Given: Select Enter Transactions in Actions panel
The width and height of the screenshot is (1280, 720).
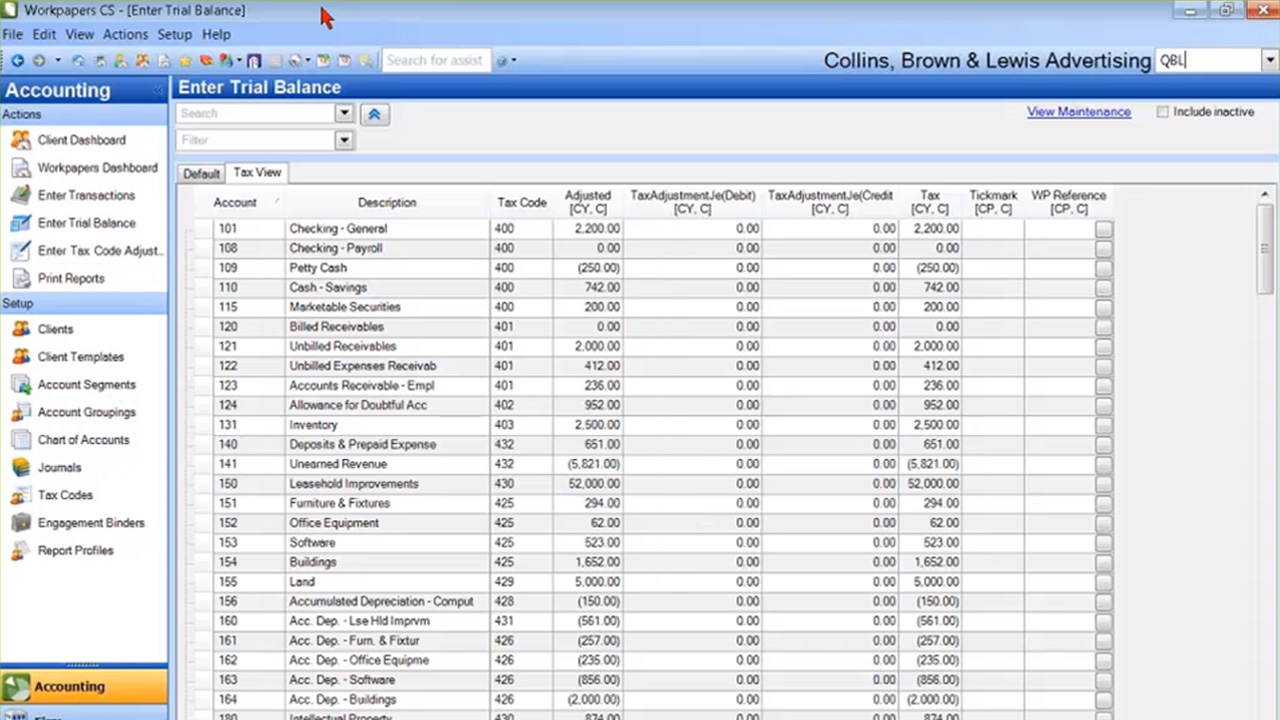Looking at the screenshot, I should (85, 195).
